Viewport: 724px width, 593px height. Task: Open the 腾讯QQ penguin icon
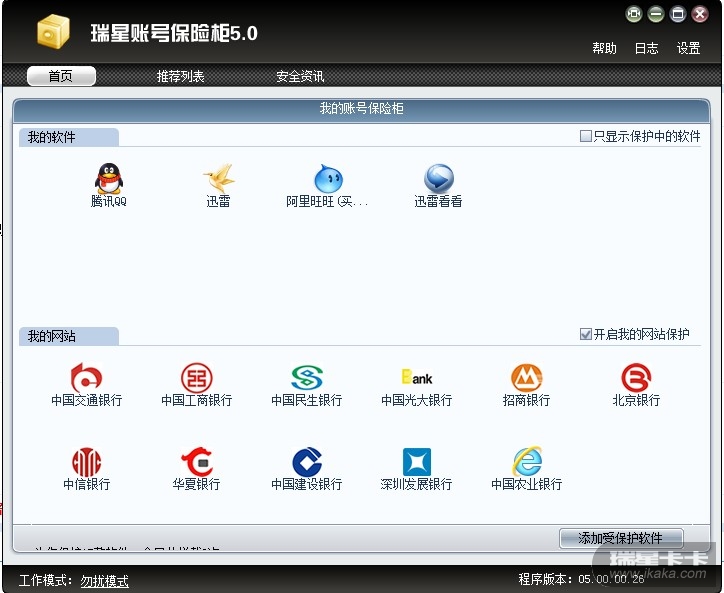click(x=109, y=178)
